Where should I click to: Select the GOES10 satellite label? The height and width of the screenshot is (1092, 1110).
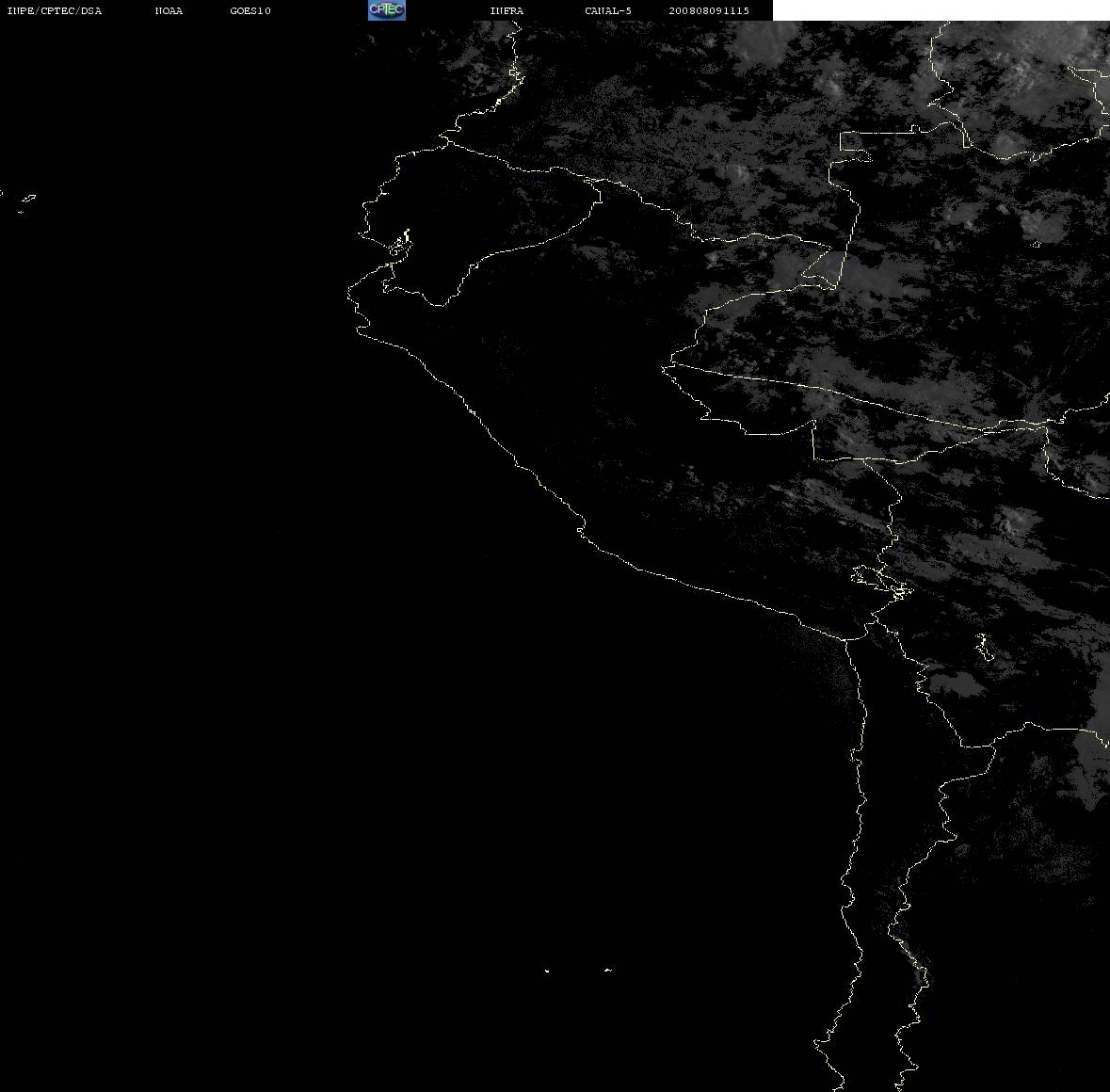click(250, 10)
